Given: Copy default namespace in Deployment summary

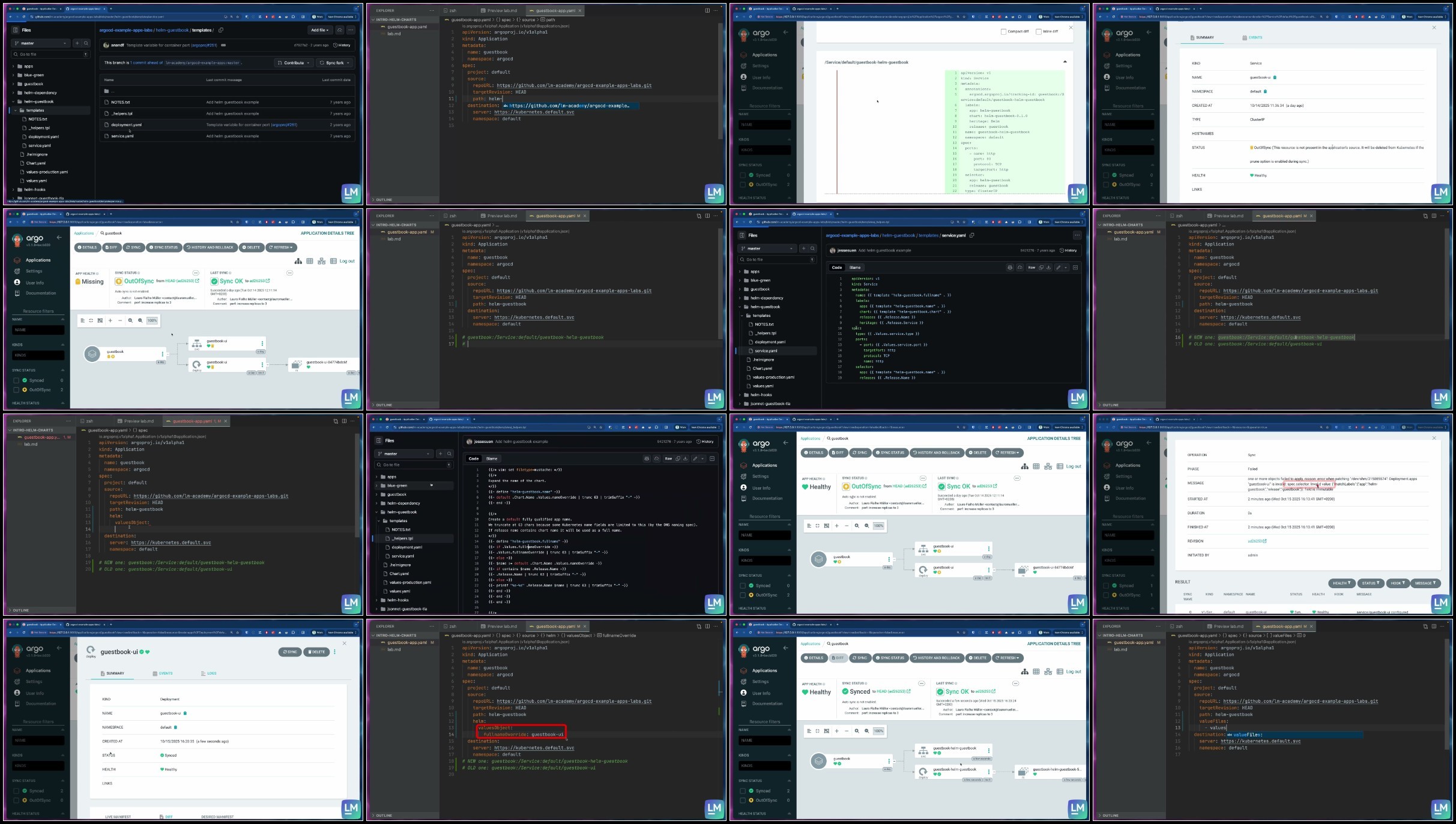Looking at the screenshot, I should [175, 727].
